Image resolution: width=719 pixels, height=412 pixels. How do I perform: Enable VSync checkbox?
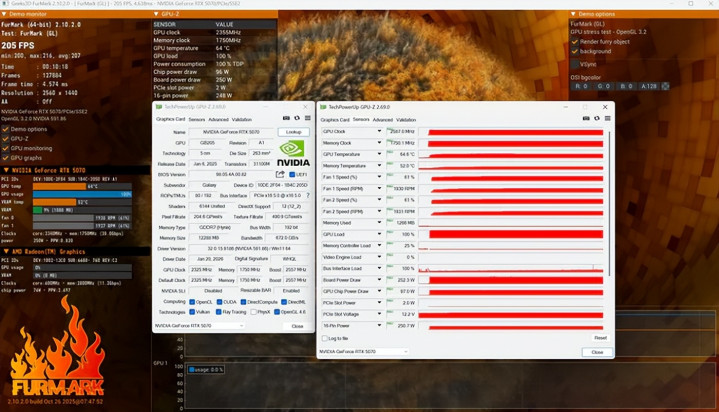[575, 64]
